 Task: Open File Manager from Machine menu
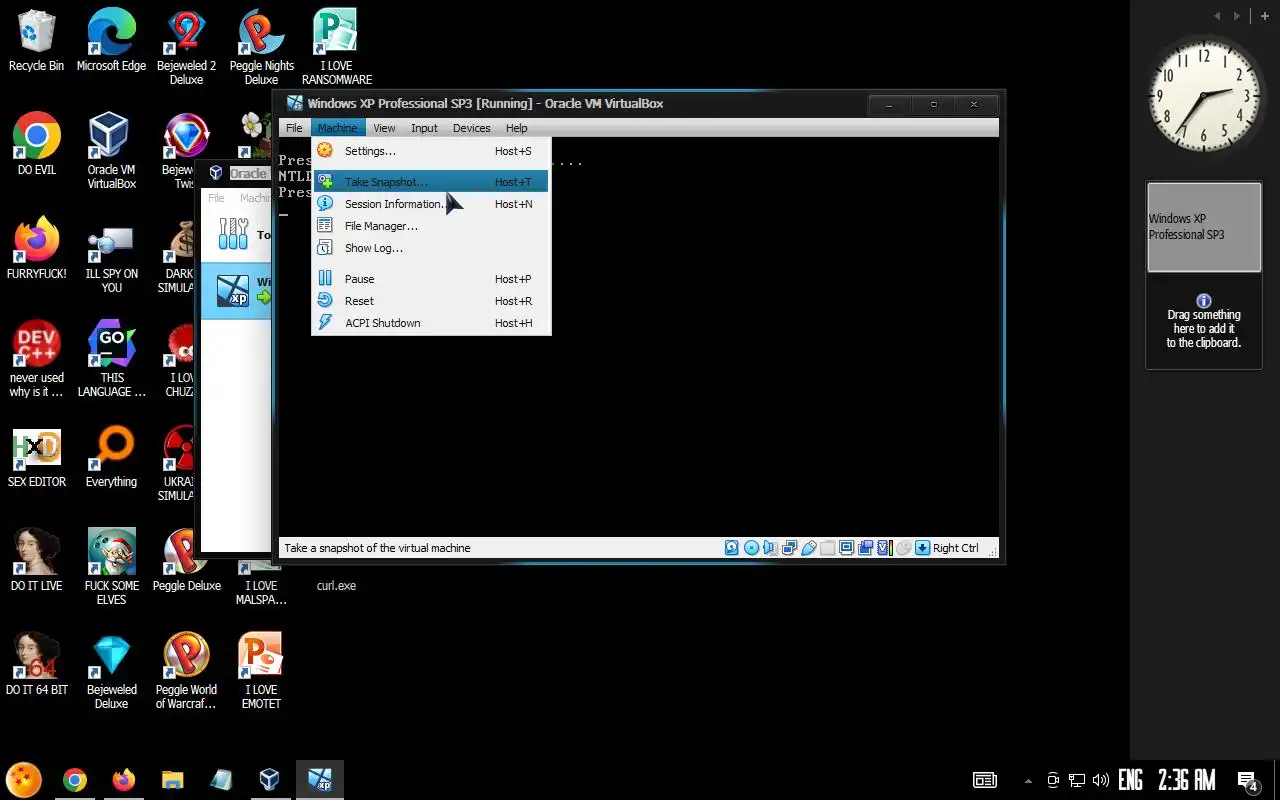point(431,226)
